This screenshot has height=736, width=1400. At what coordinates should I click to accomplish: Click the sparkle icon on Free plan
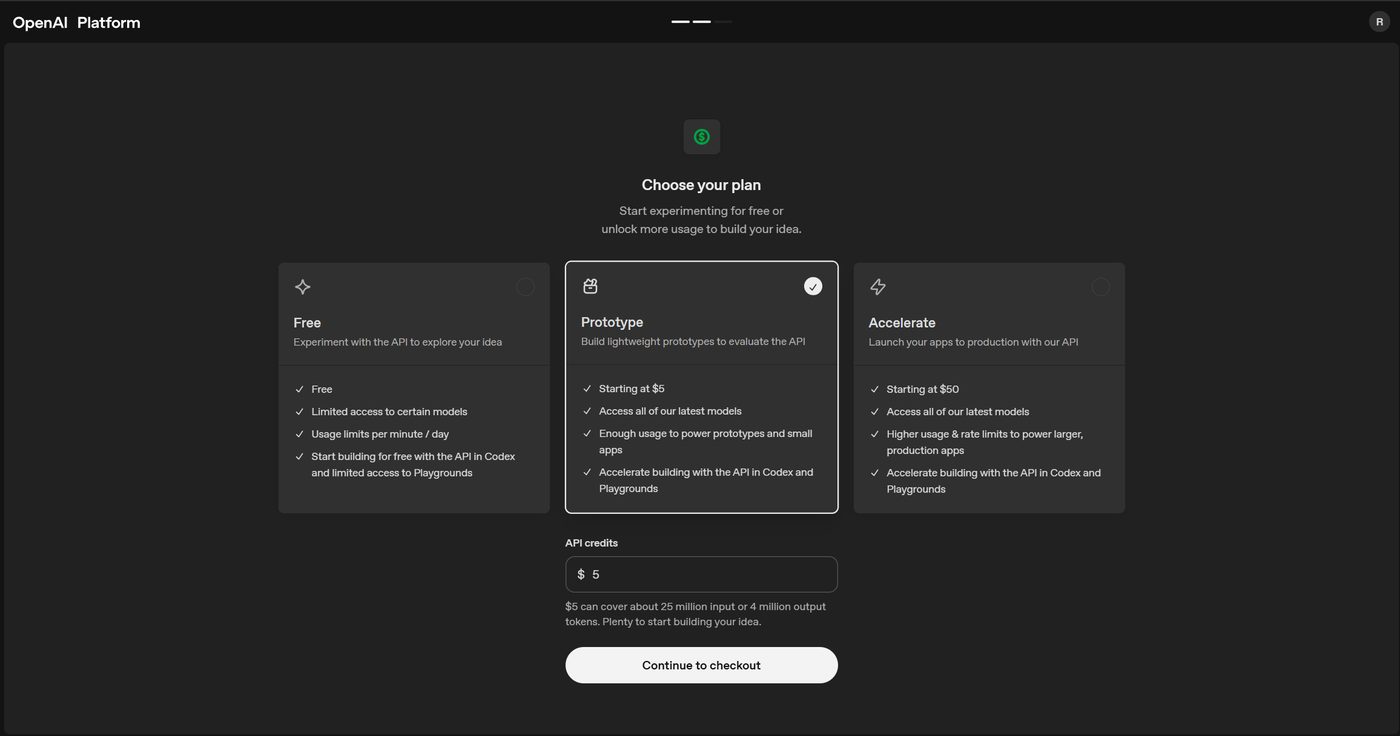tap(303, 287)
